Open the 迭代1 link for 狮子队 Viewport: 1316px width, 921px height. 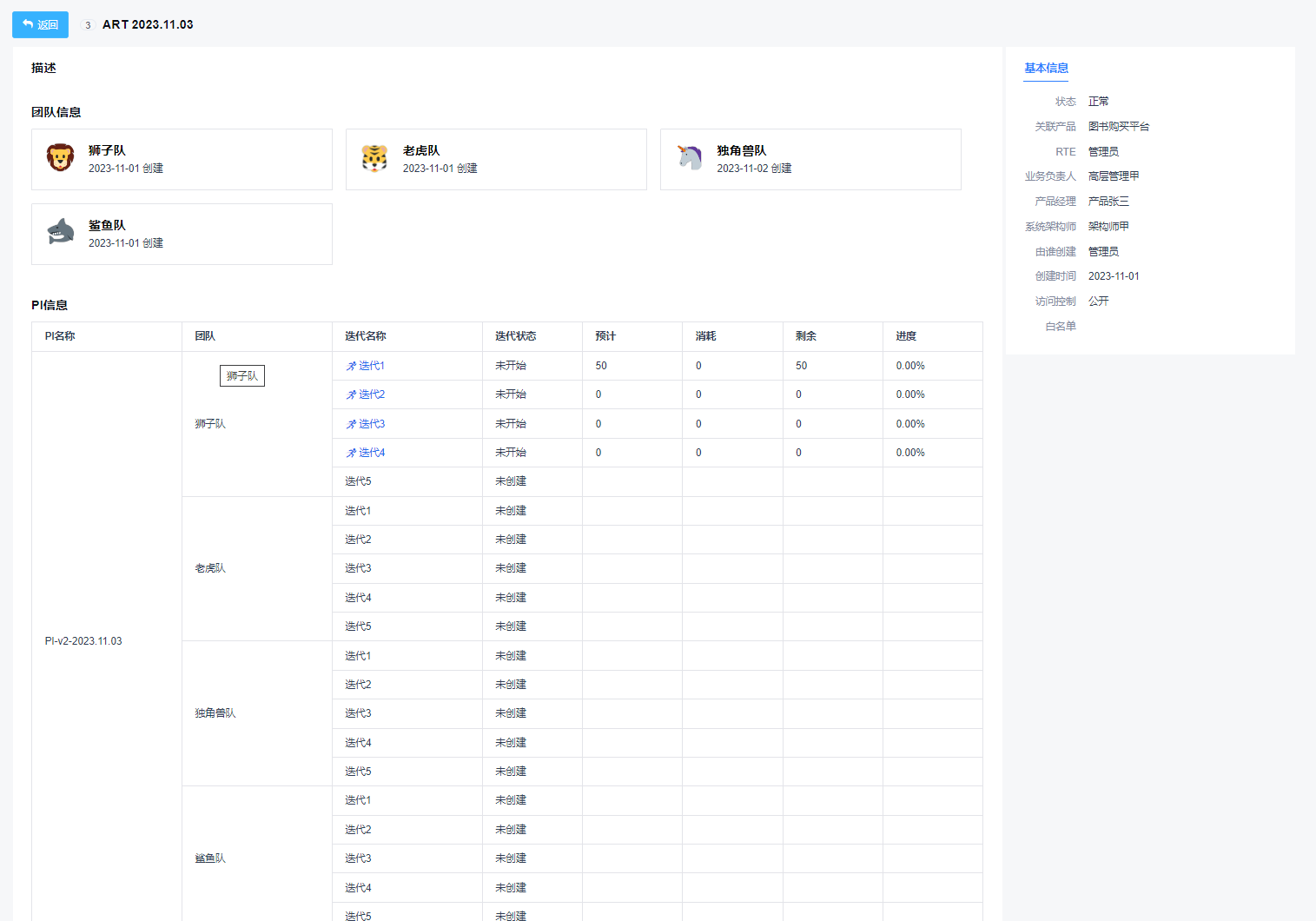coord(372,366)
